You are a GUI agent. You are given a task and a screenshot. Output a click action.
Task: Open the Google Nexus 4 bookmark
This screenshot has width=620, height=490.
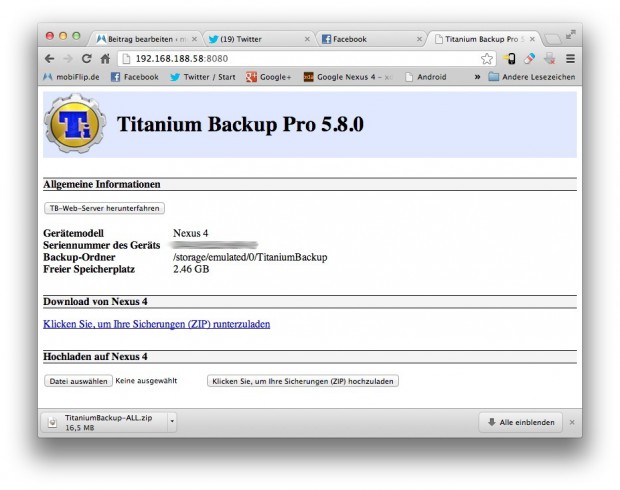348,77
